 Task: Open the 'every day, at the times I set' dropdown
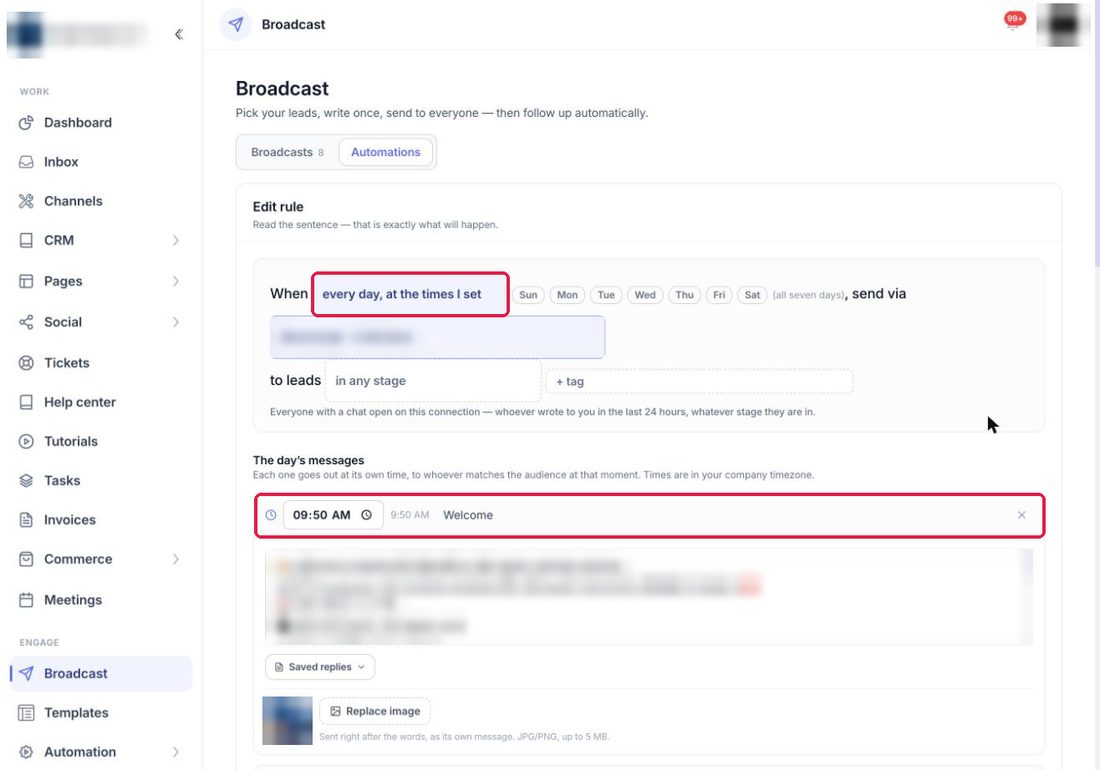click(x=410, y=295)
